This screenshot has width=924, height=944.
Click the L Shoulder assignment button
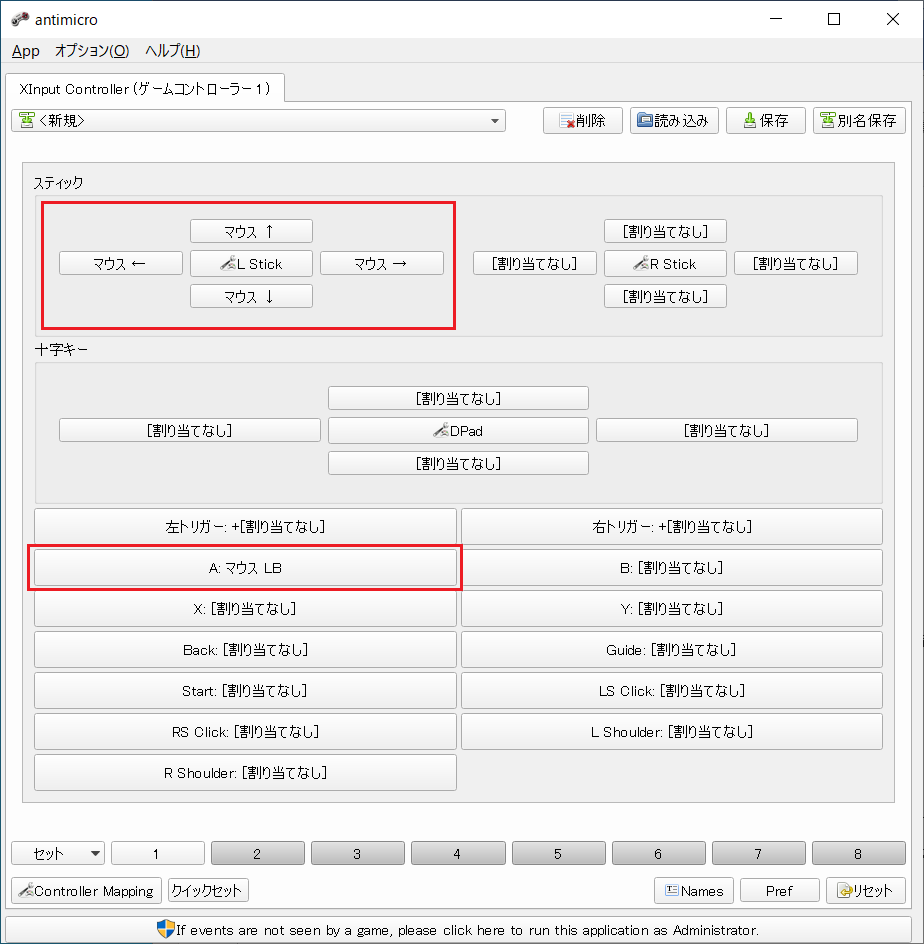[672, 731]
